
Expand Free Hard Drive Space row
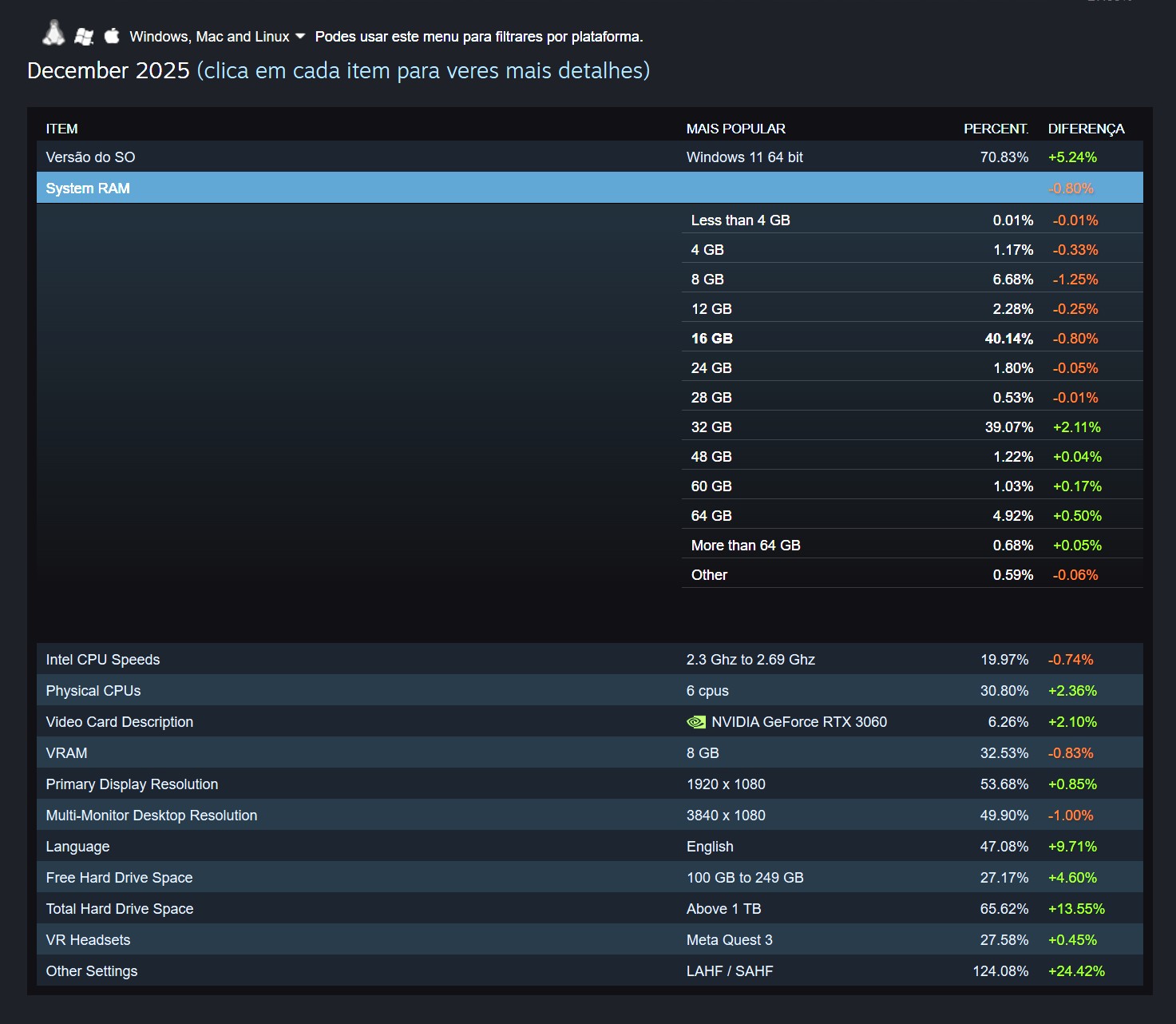[x=119, y=878]
